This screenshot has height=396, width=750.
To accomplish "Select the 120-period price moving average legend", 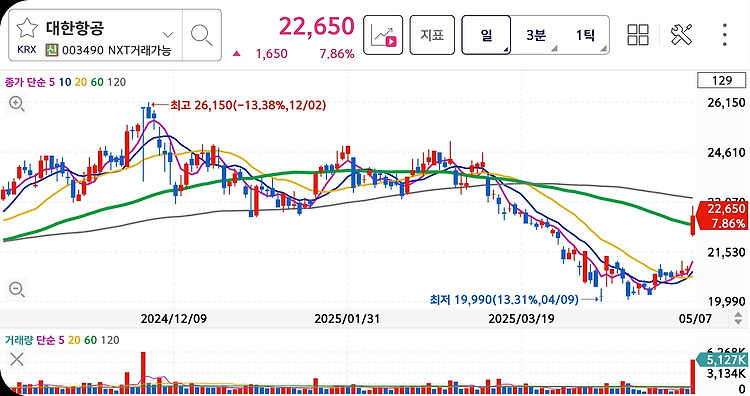I will point(117,82).
